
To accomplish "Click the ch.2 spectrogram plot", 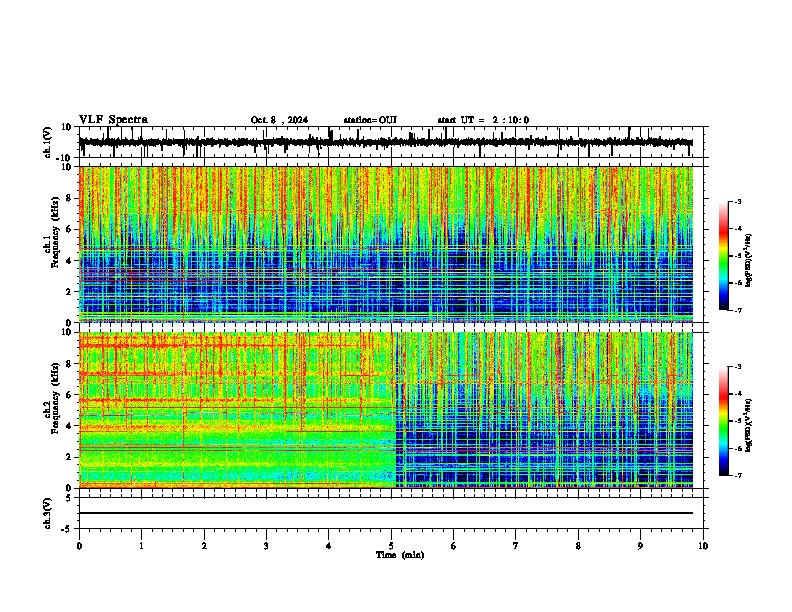I will pyautogui.click(x=386, y=410).
